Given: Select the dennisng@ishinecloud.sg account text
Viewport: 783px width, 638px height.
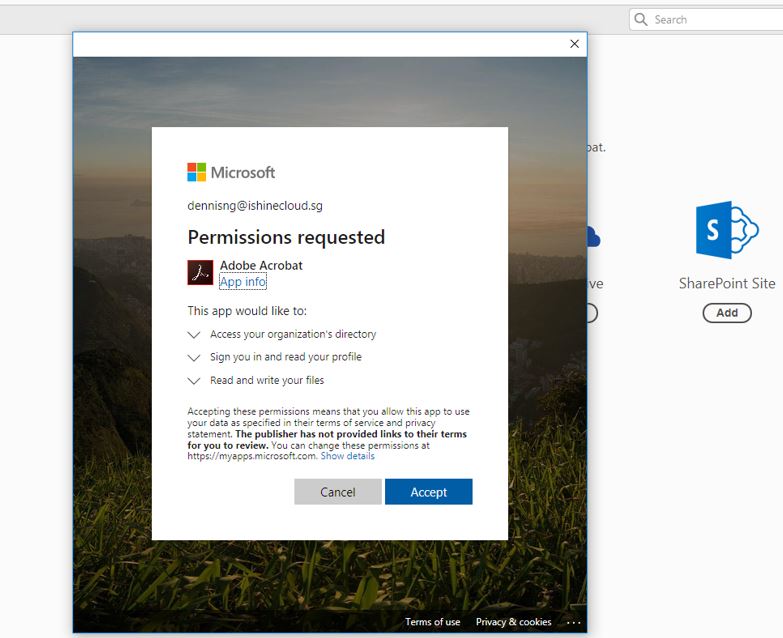Looking at the screenshot, I should pyautogui.click(x=255, y=206).
